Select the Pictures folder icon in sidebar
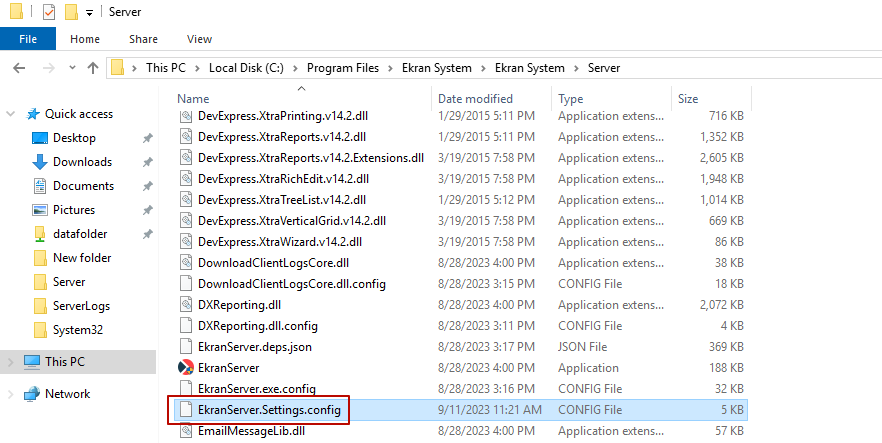The width and height of the screenshot is (882, 443). [40, 210]
